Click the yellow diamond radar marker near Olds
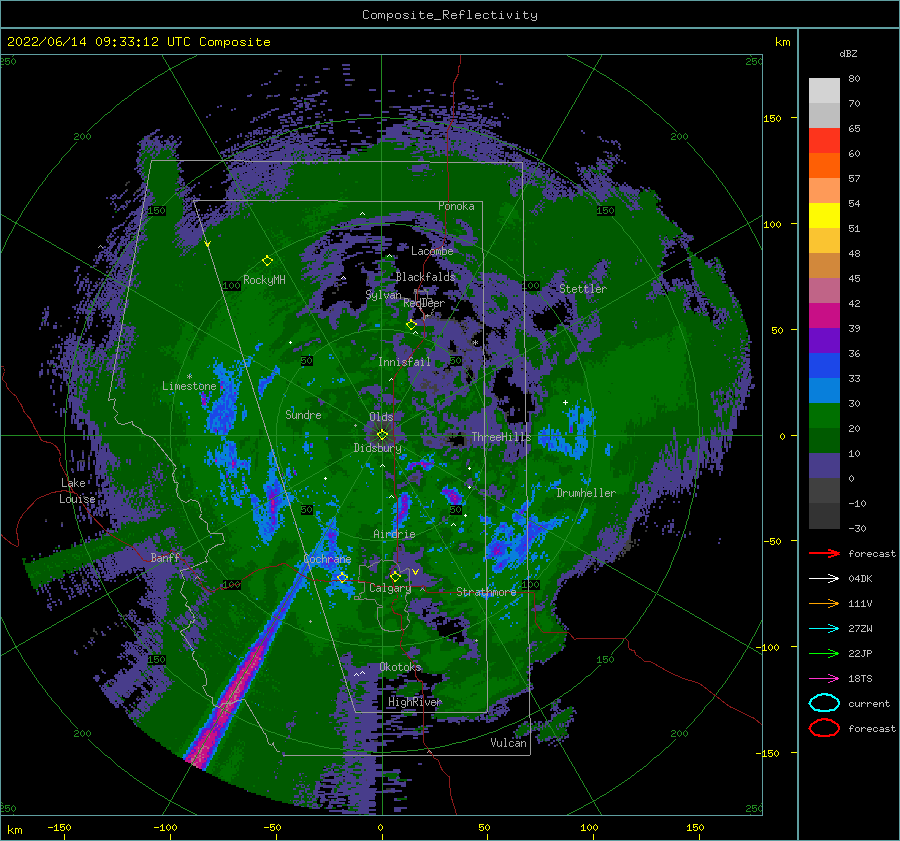 tap(382, 435)
